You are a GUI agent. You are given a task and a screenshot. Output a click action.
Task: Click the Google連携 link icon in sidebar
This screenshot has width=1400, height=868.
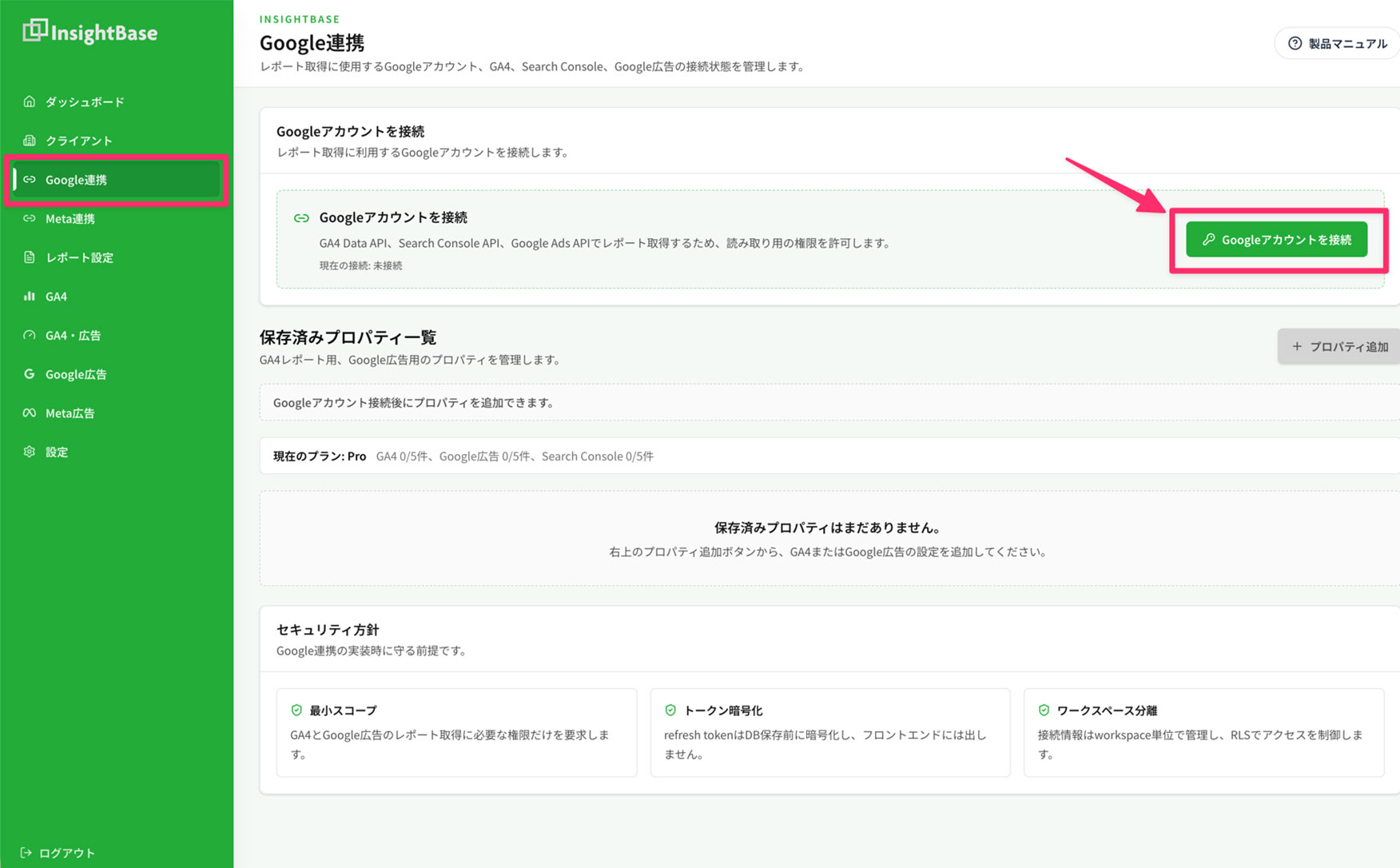pyautogui.click(x=30, y=180)
